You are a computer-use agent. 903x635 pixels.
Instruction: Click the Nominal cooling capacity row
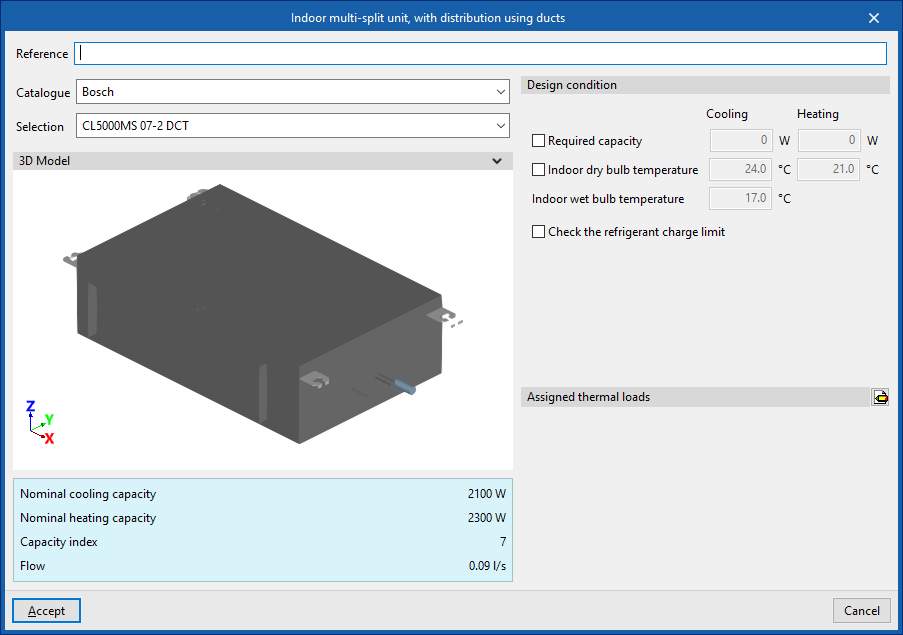(x=262, y=494)
